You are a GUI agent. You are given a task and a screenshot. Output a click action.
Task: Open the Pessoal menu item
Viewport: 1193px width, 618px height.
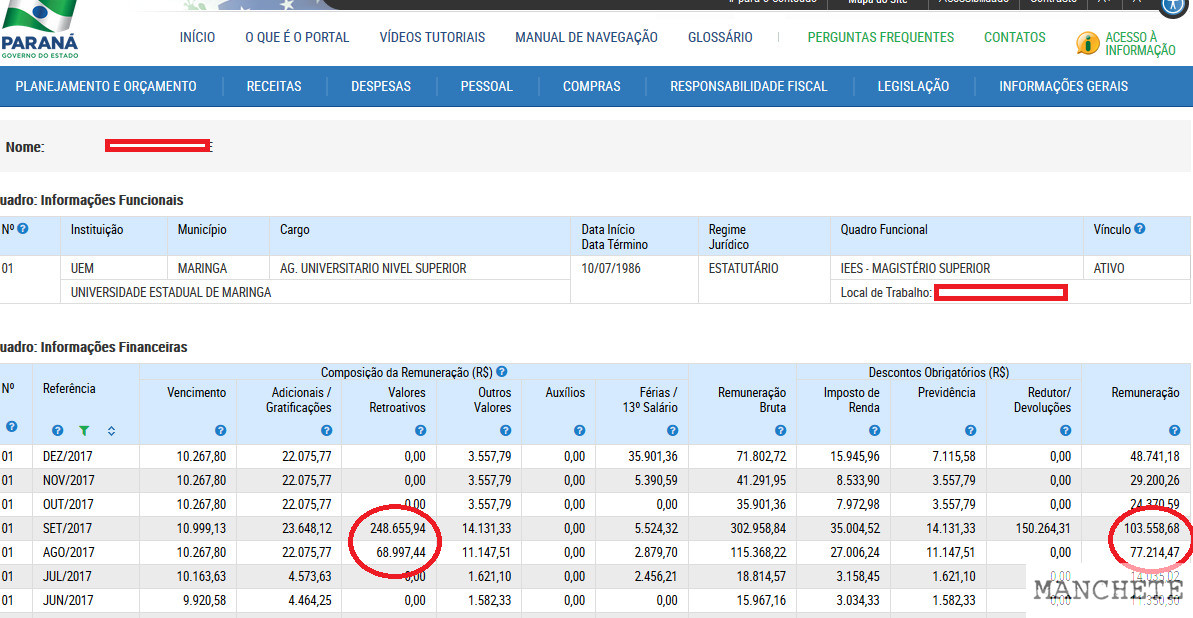tap(486, 87)
